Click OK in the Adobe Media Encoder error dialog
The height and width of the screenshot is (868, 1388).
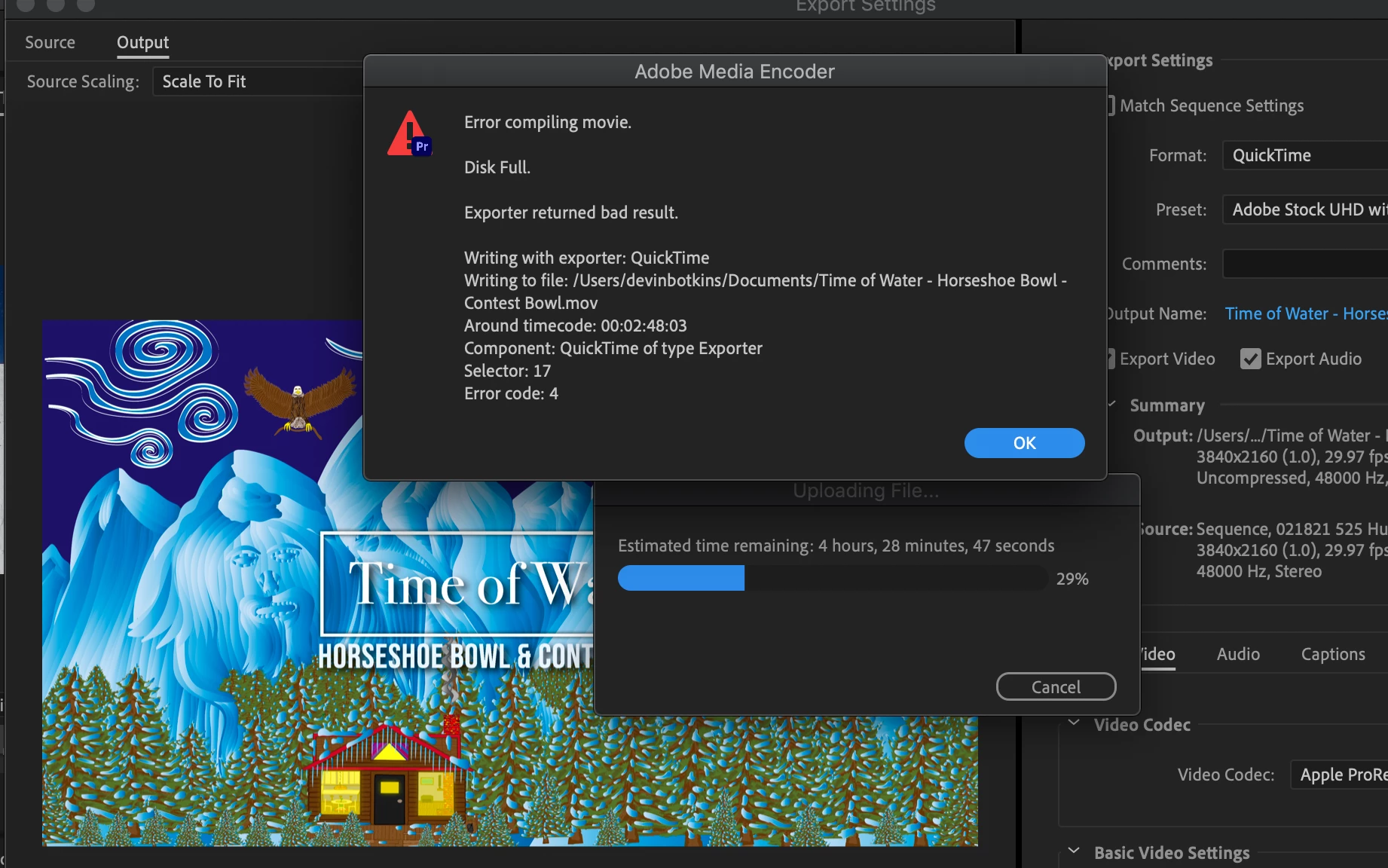click(x=1024, y=443)
